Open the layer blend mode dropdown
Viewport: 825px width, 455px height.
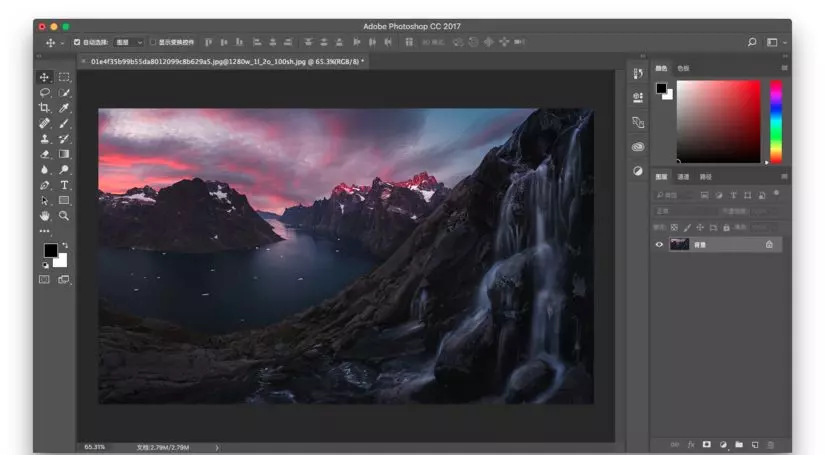[684, 211]
